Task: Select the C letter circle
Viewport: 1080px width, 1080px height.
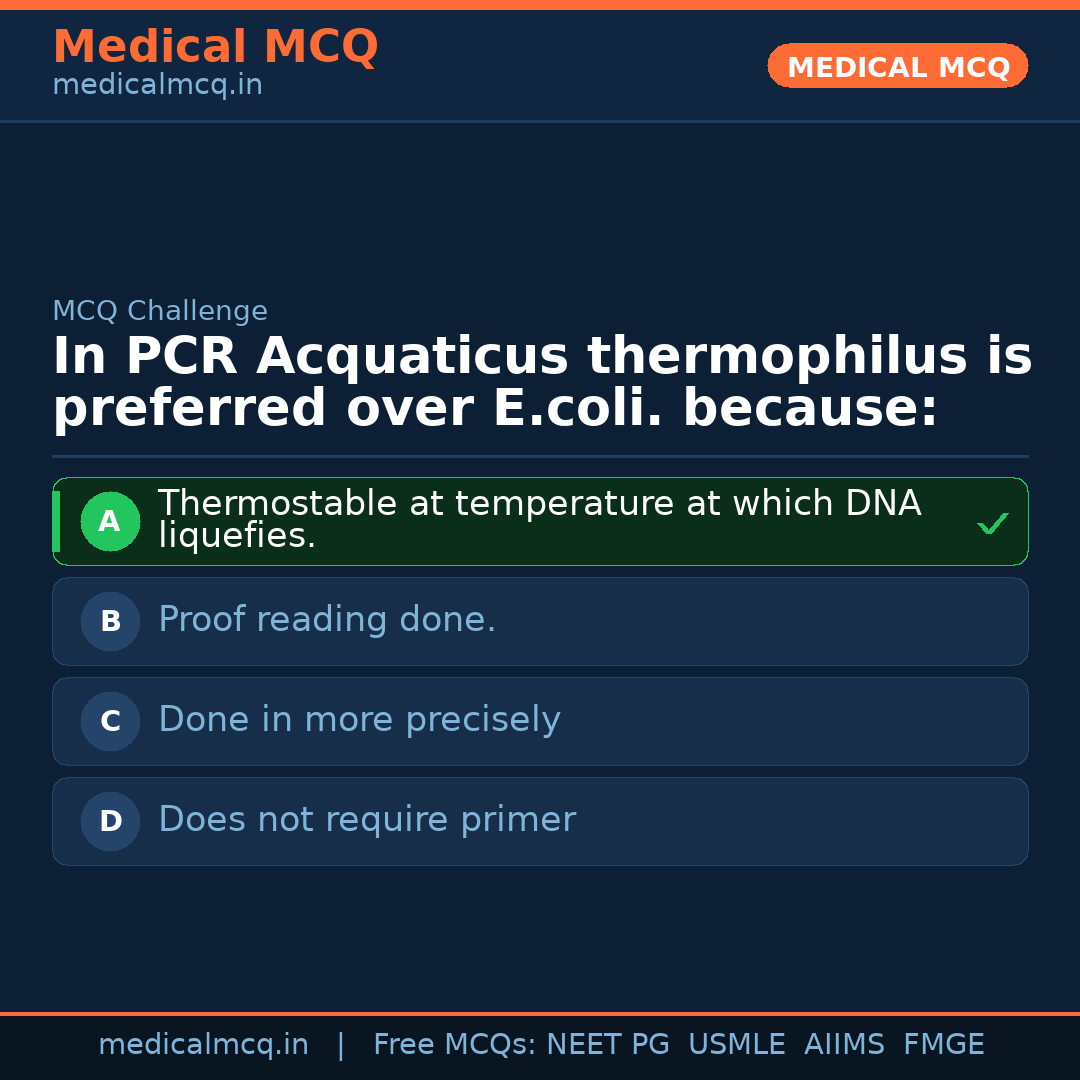Action: pos(110,721)
